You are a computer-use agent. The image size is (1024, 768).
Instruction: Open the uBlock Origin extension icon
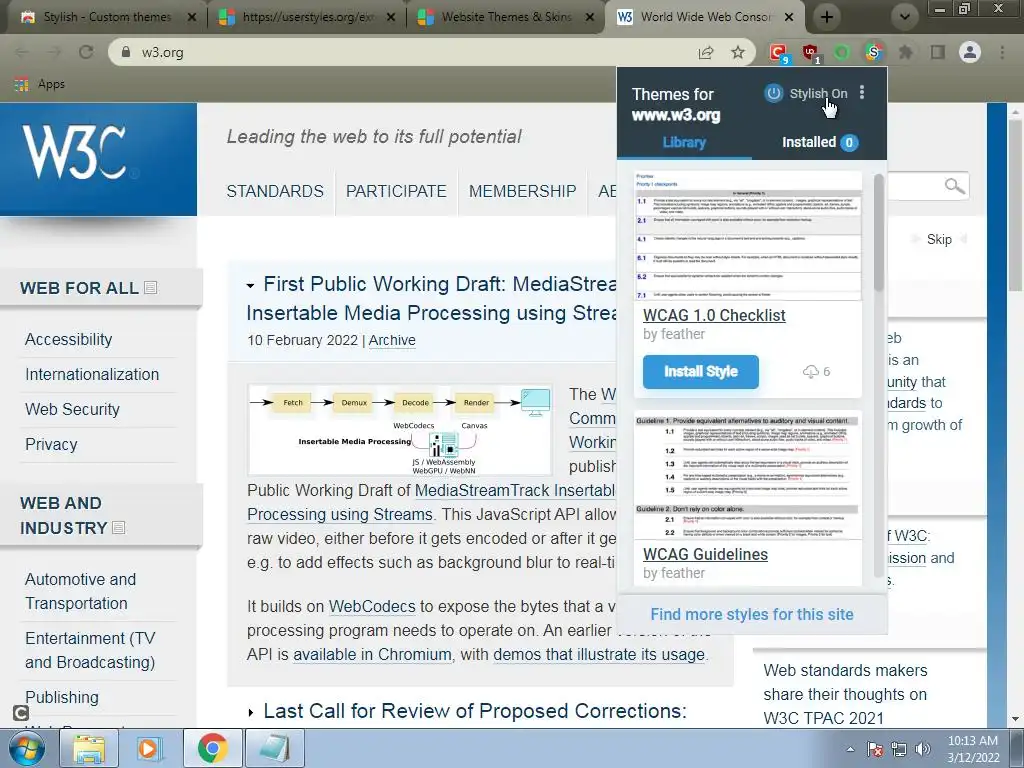(x=810, y=52)
